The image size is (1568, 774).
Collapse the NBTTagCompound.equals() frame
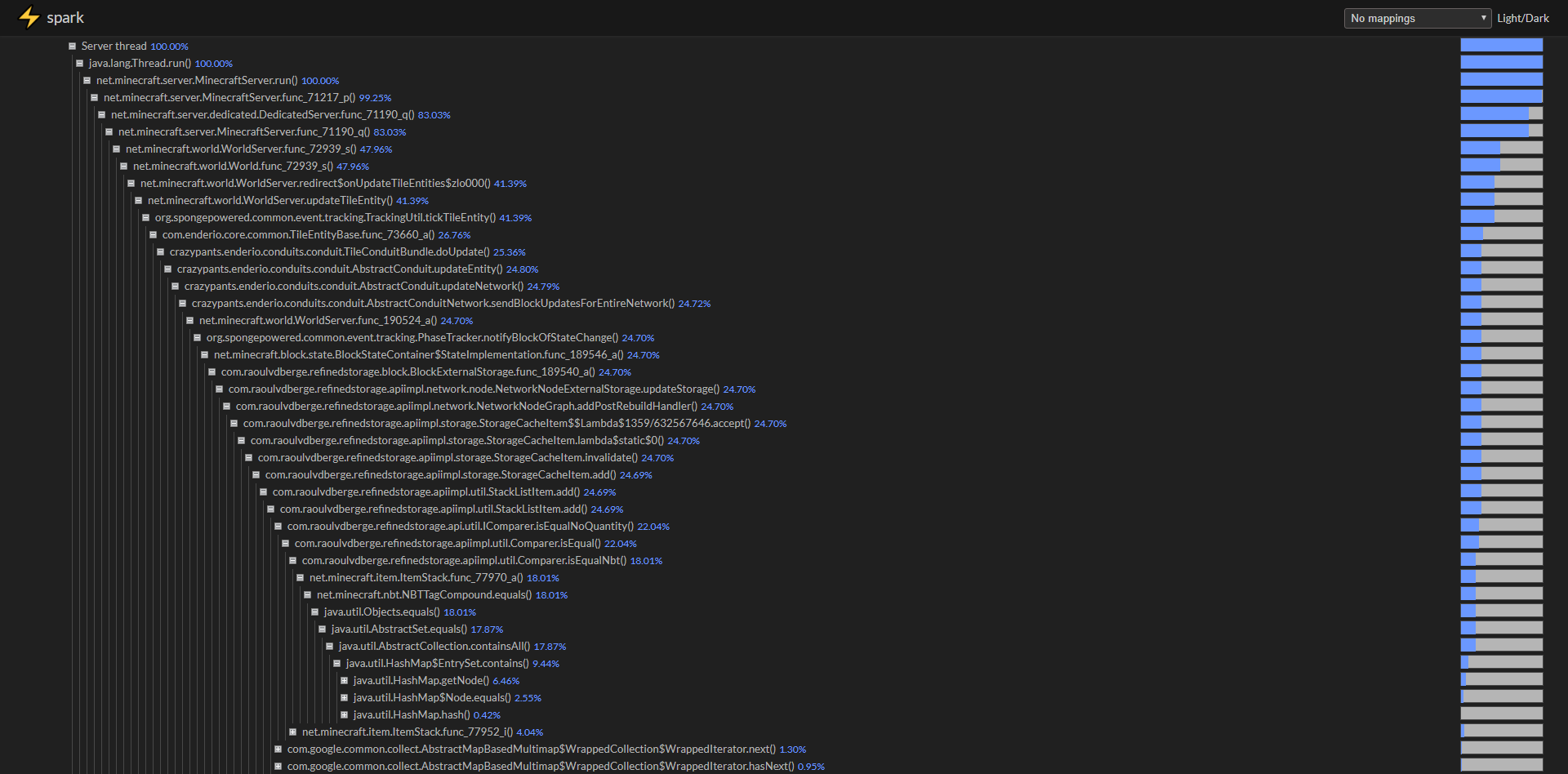pyautogui.click(x=307, y=594)
